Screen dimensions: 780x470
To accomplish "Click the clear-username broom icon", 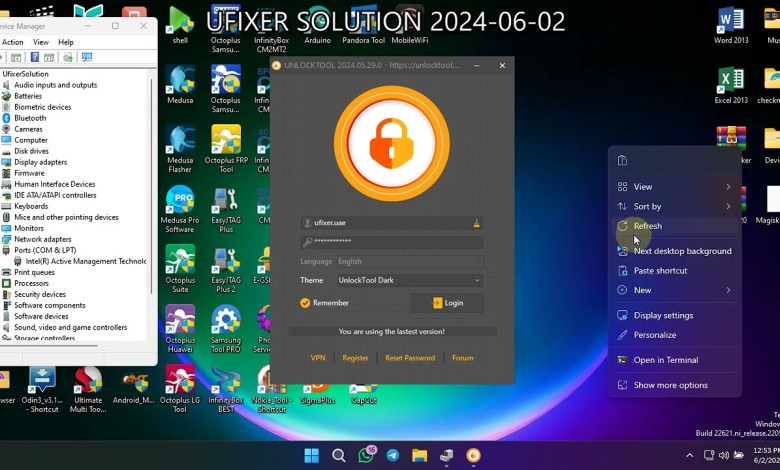I will tap(477, 223).
